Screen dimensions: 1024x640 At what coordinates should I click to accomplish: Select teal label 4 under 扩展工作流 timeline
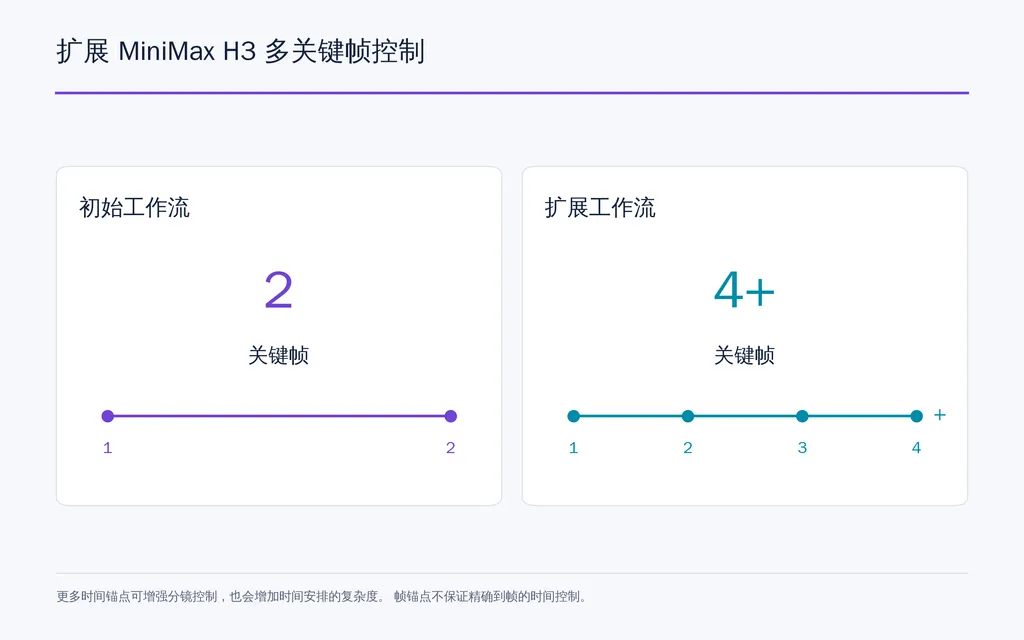tap(916, 447)
